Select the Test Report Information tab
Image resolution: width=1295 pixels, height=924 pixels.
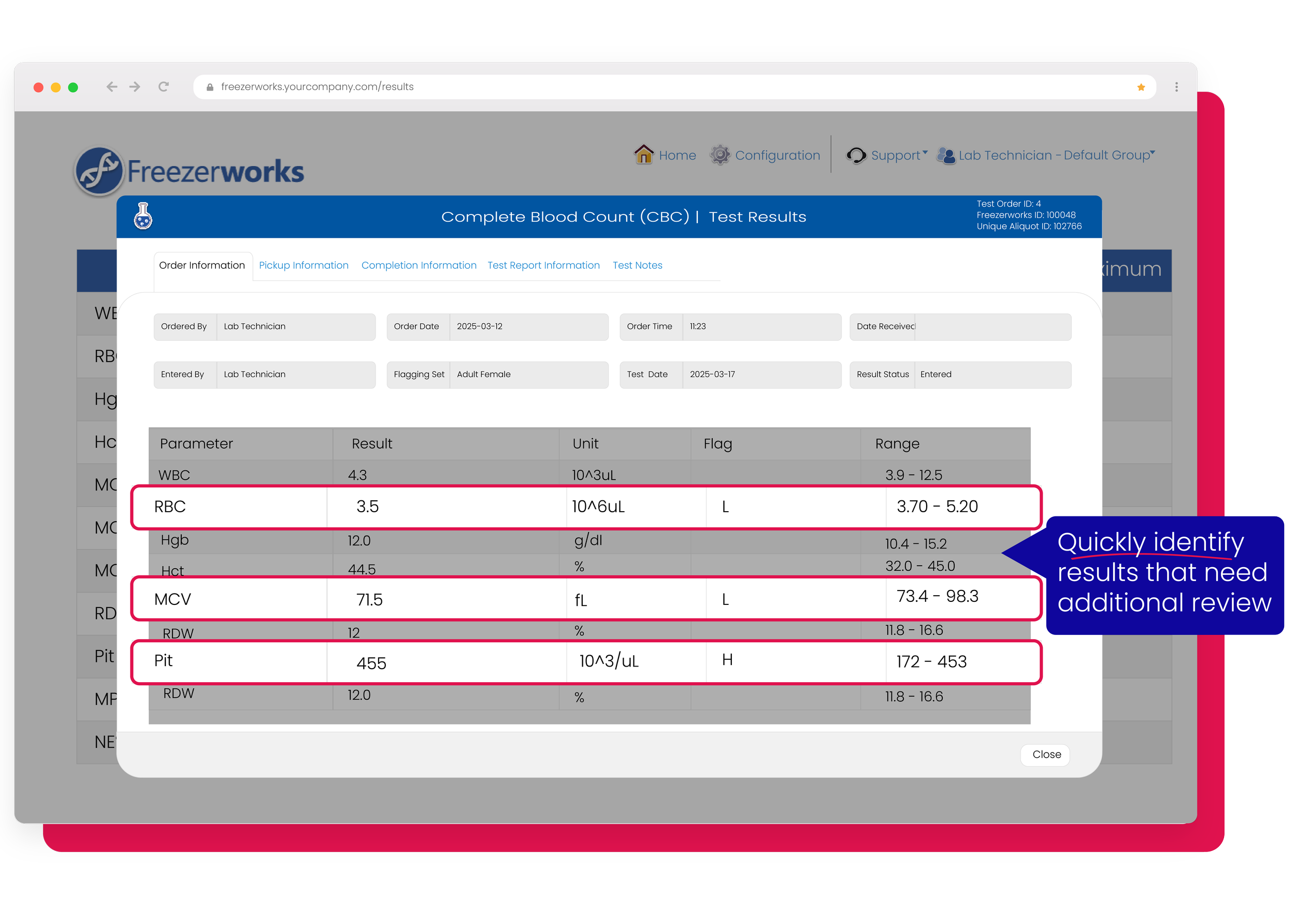(543, 265)
